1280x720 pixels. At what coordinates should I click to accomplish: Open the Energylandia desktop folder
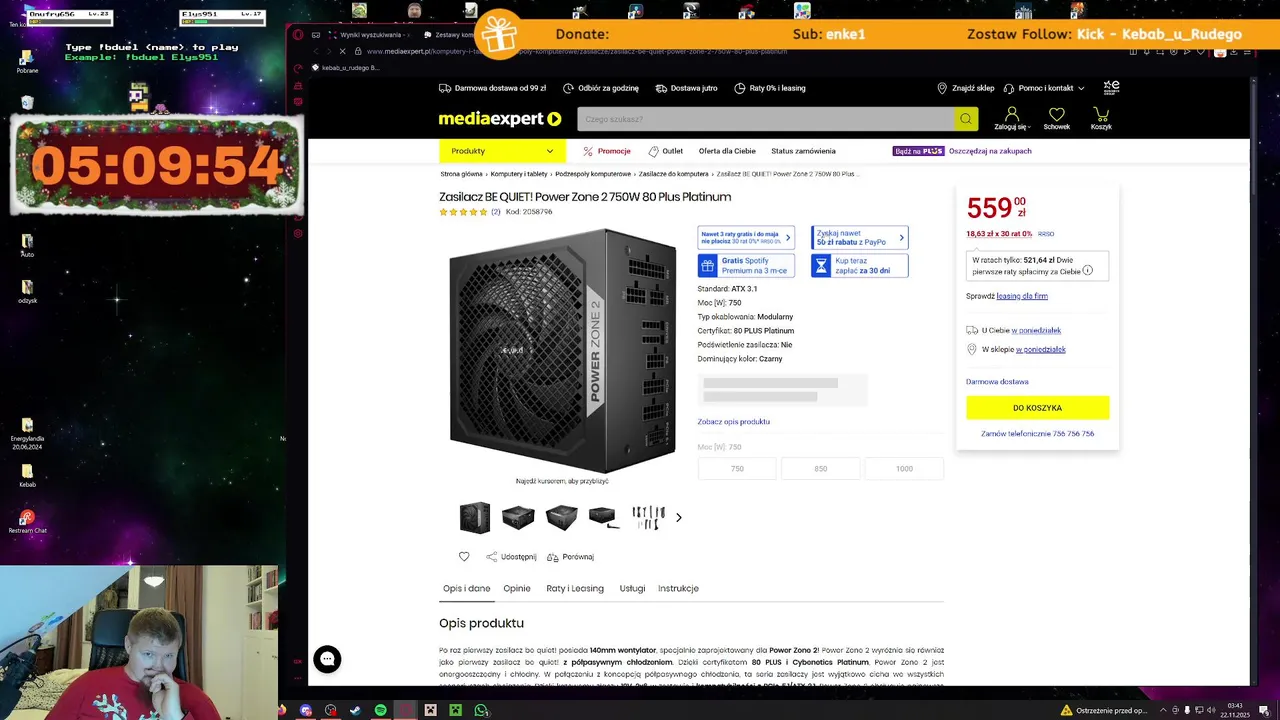coord(27,432)
